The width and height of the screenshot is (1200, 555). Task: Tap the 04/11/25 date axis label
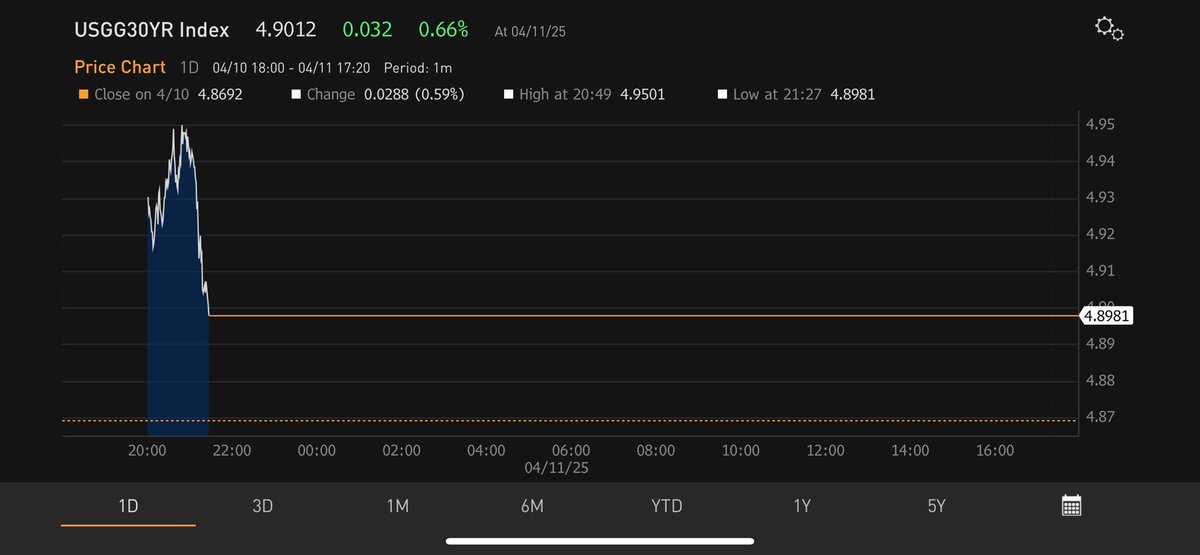click(x=555, y=467)
